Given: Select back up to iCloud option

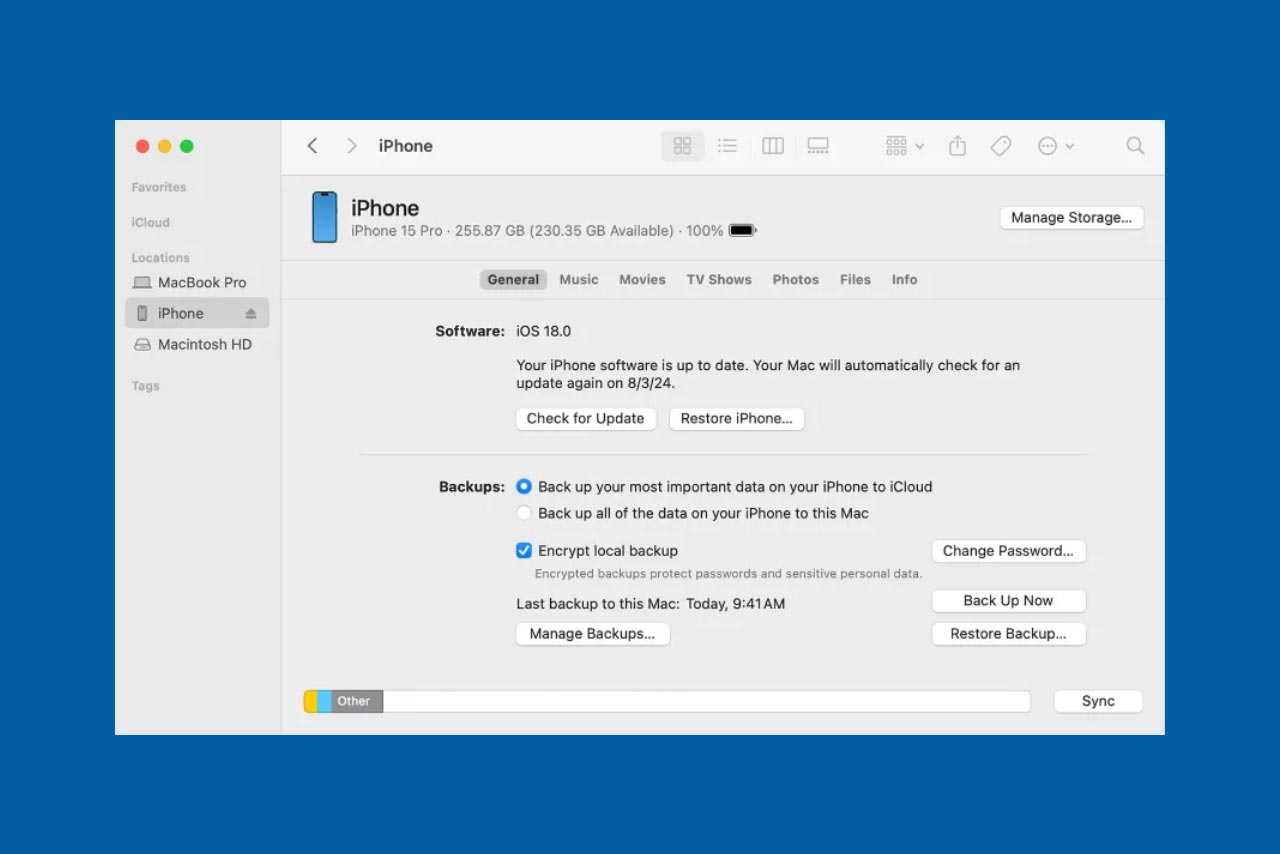Looking at the screenshot, I should 524,487.
